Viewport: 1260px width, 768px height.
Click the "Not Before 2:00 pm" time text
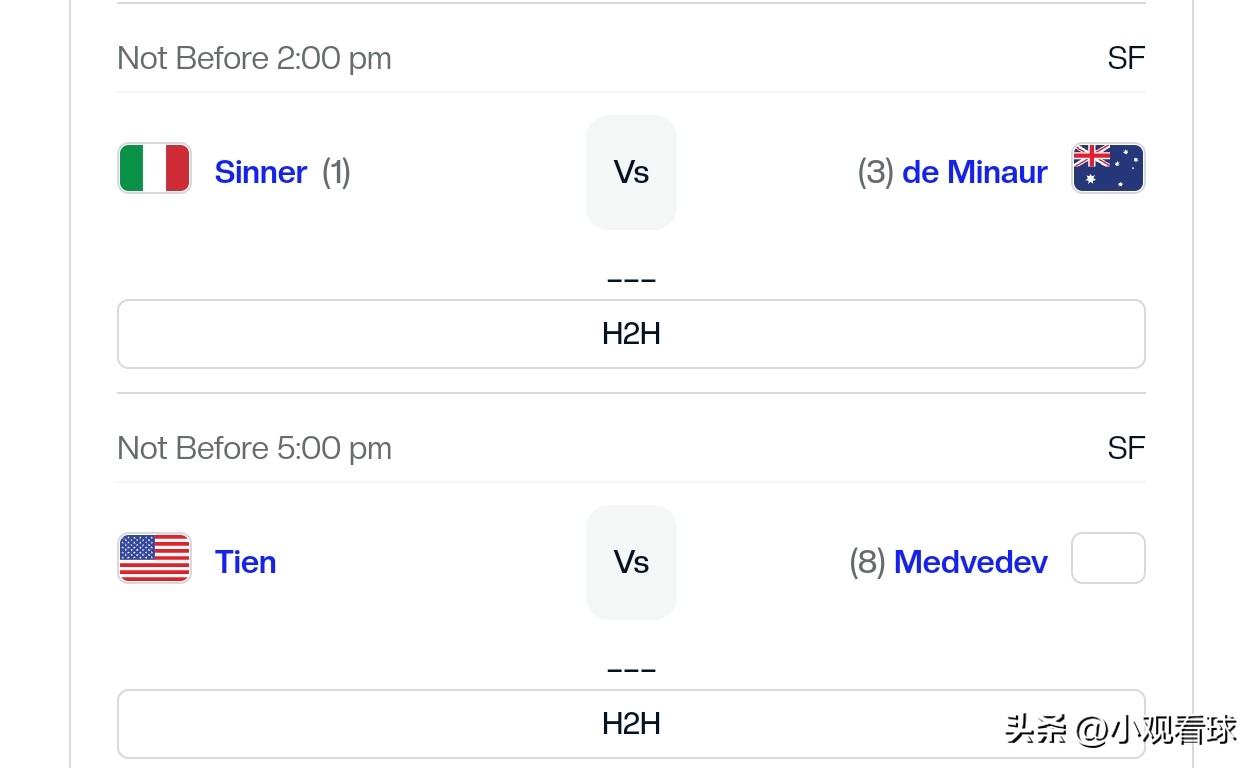pos(254,58)
